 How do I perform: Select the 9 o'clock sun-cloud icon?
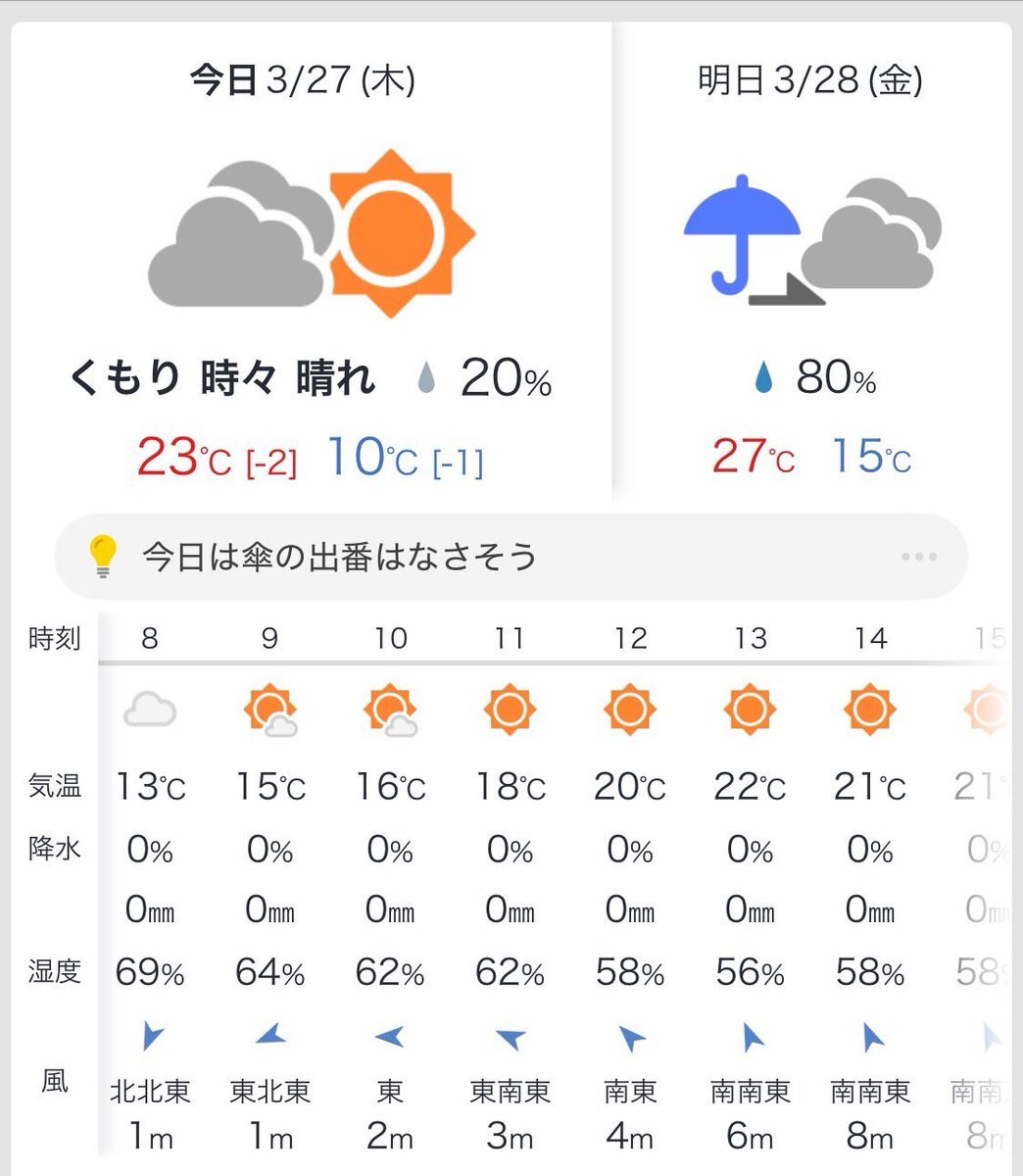[x=269, y=710]
